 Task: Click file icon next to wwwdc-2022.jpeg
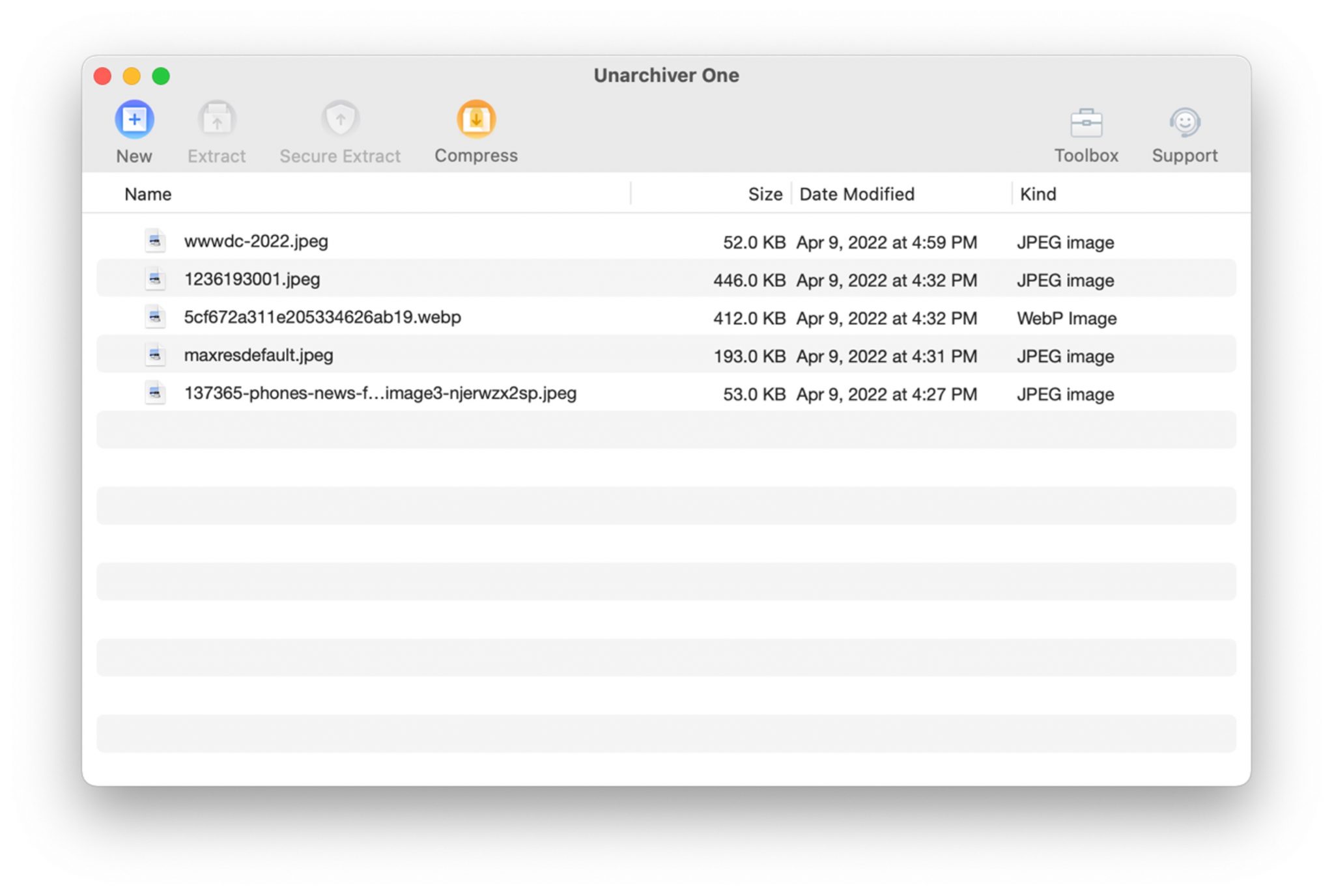pos(155,241)
